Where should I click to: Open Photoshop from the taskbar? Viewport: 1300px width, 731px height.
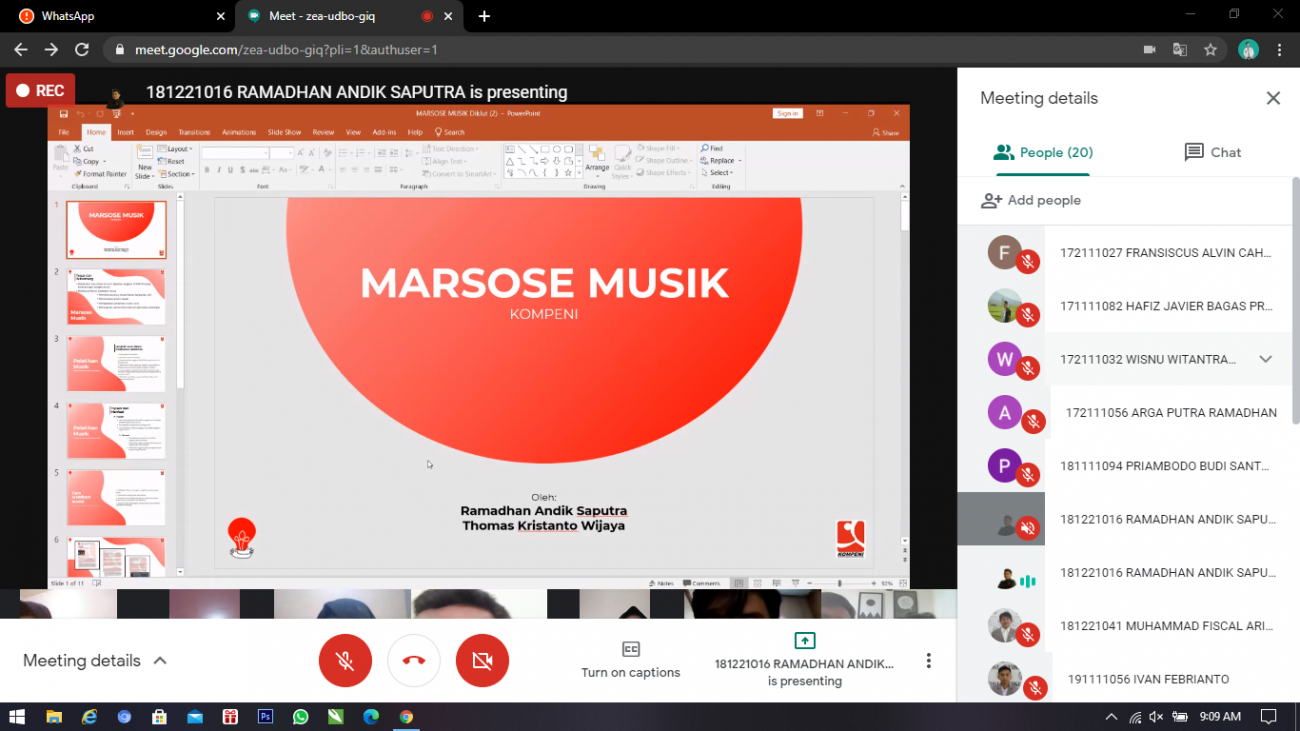pyautogui.click(x=265, y=717)
